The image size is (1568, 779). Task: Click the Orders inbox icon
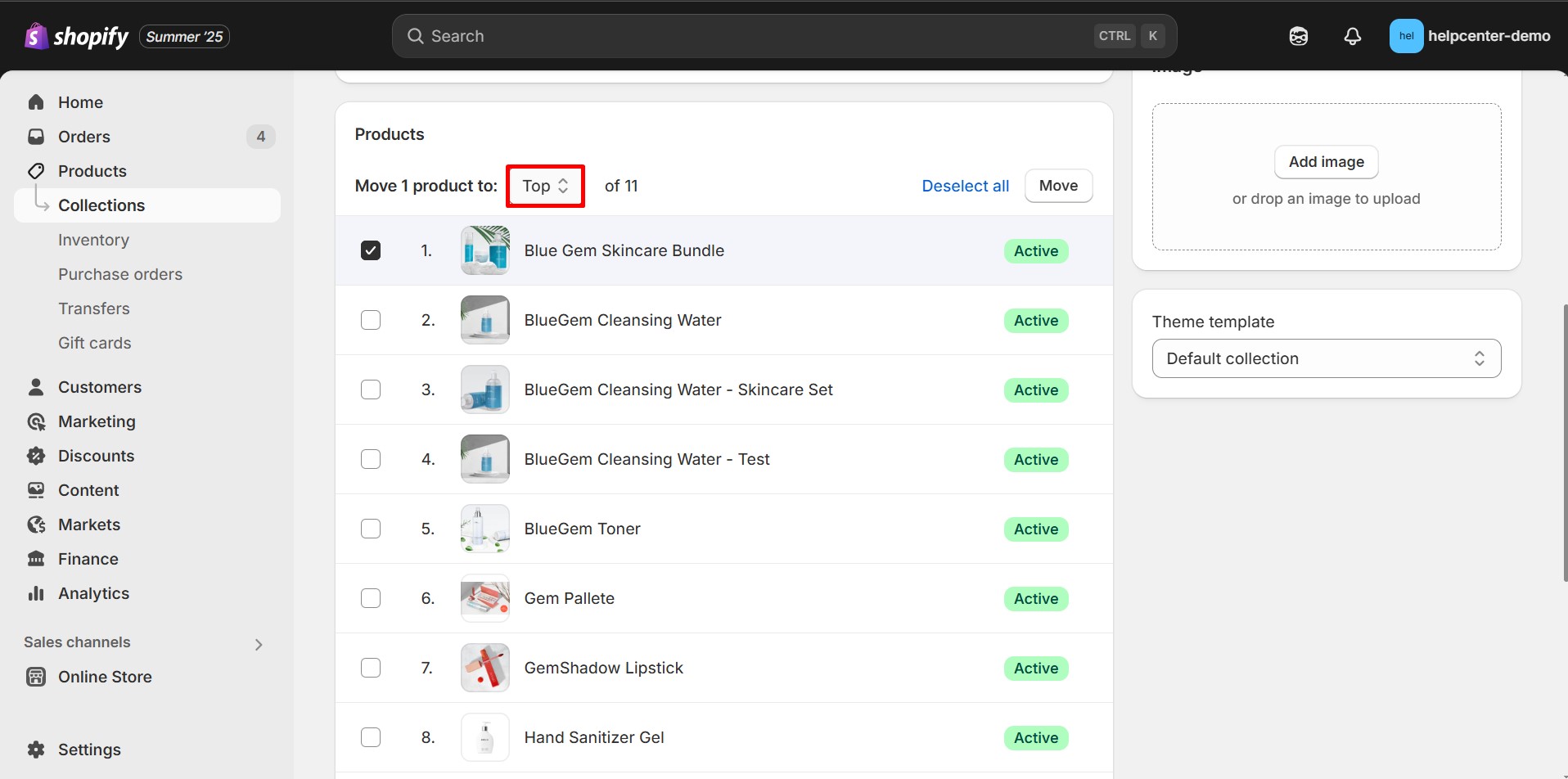click(36, 137)
